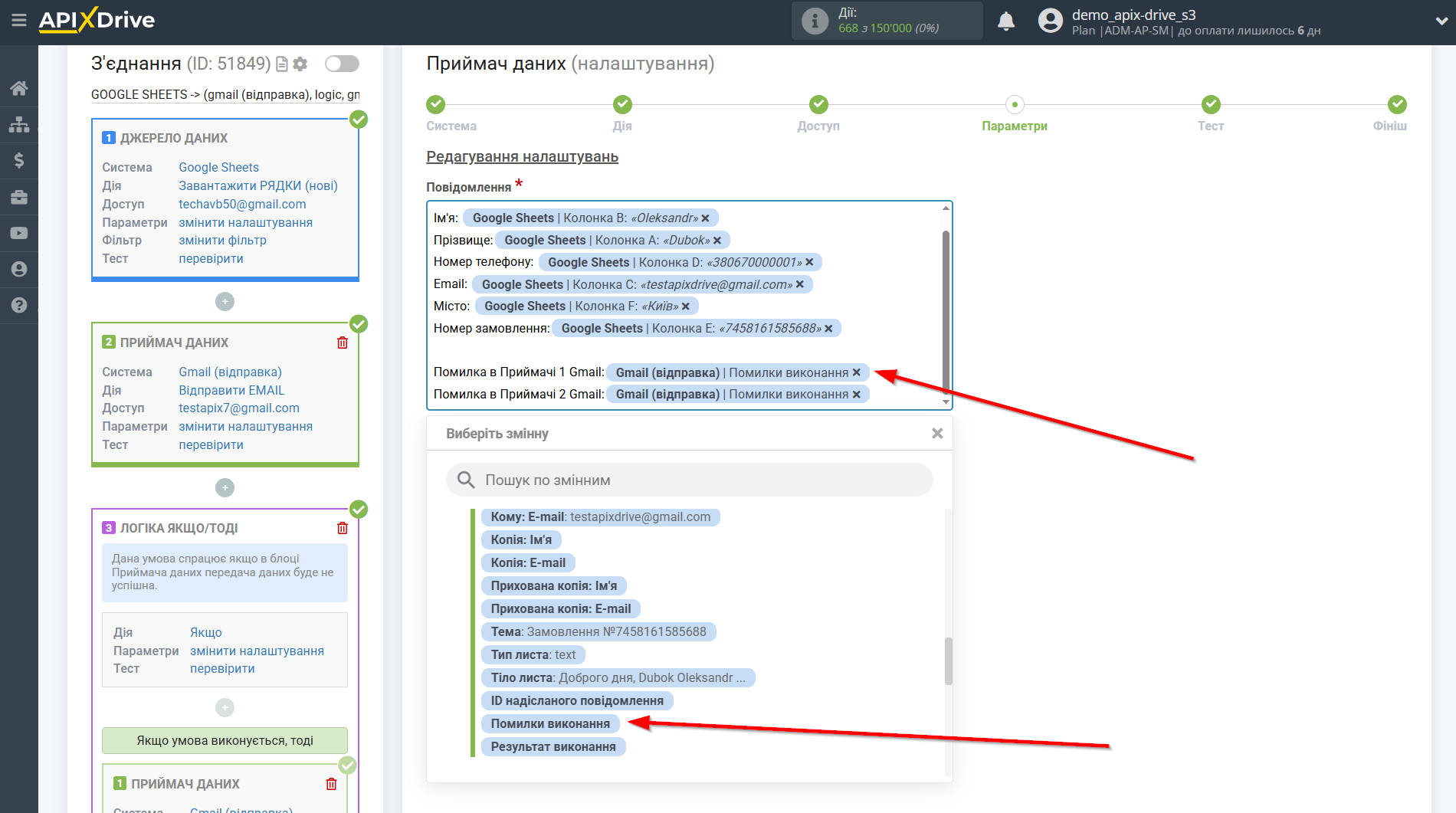The width and height of the screenshot is (1456, 813).
Task: Open the briefcase sidebar icon
Action: point(19,197)
